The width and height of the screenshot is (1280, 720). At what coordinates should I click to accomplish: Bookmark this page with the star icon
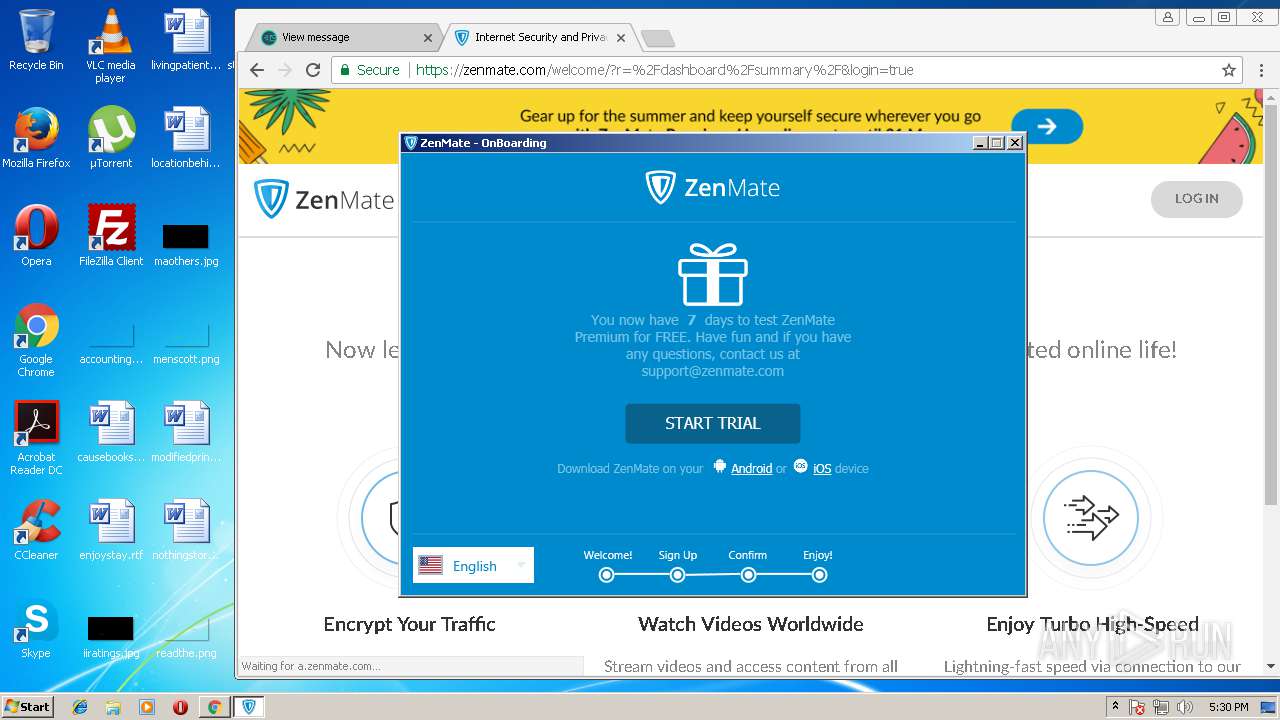(x=1229, y=70)
